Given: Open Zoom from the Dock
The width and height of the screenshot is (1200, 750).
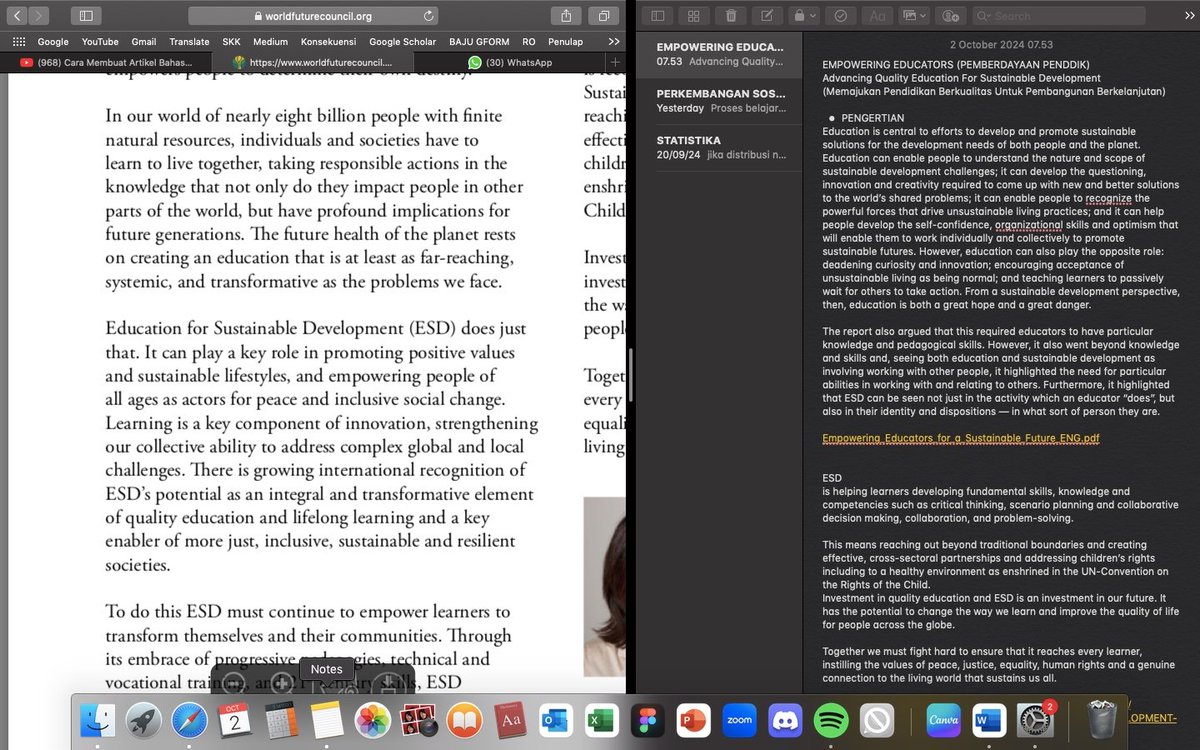Looking at the screenshot, I should [739, 720].
